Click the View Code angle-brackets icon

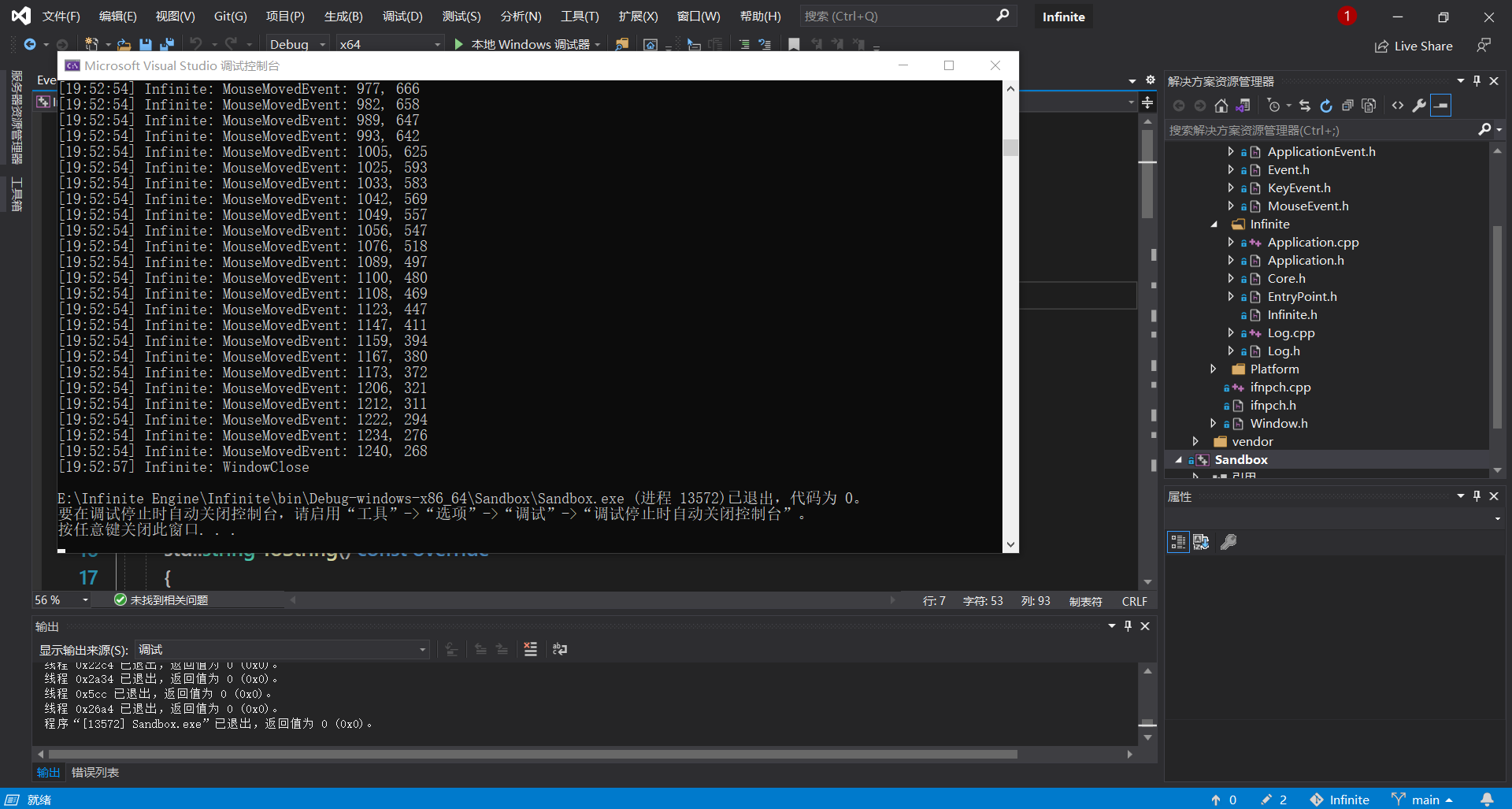pyautogui.click(x=1398, y=106)
